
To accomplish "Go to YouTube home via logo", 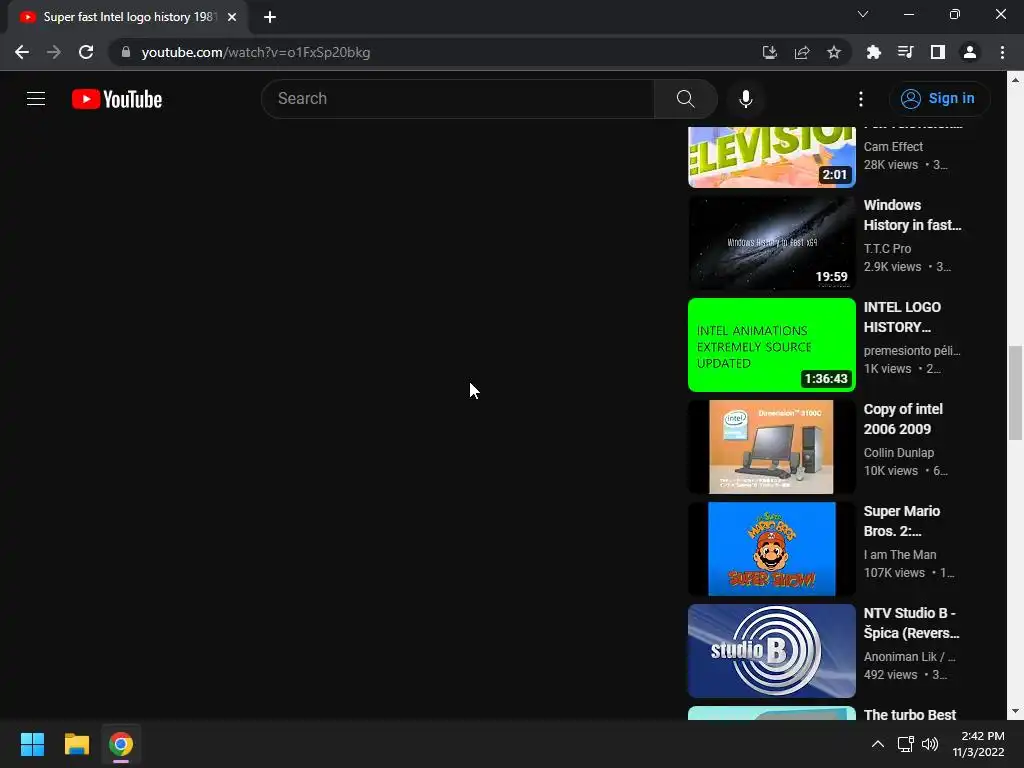I will pos(117,99).
